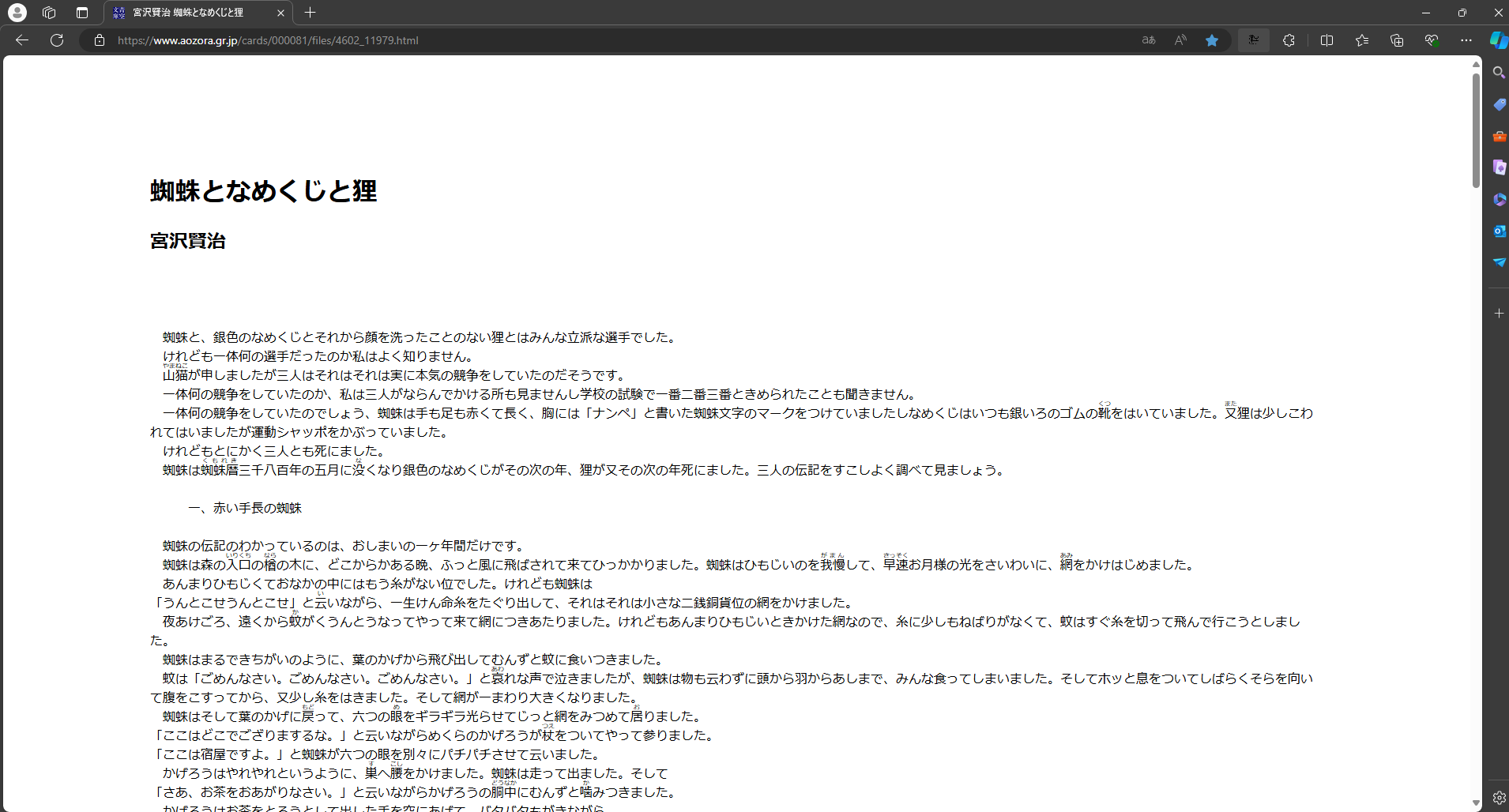This screenshot has width=1509, height=812.
Task: Open the Settings and more menu
Action: click(1466, 40)
